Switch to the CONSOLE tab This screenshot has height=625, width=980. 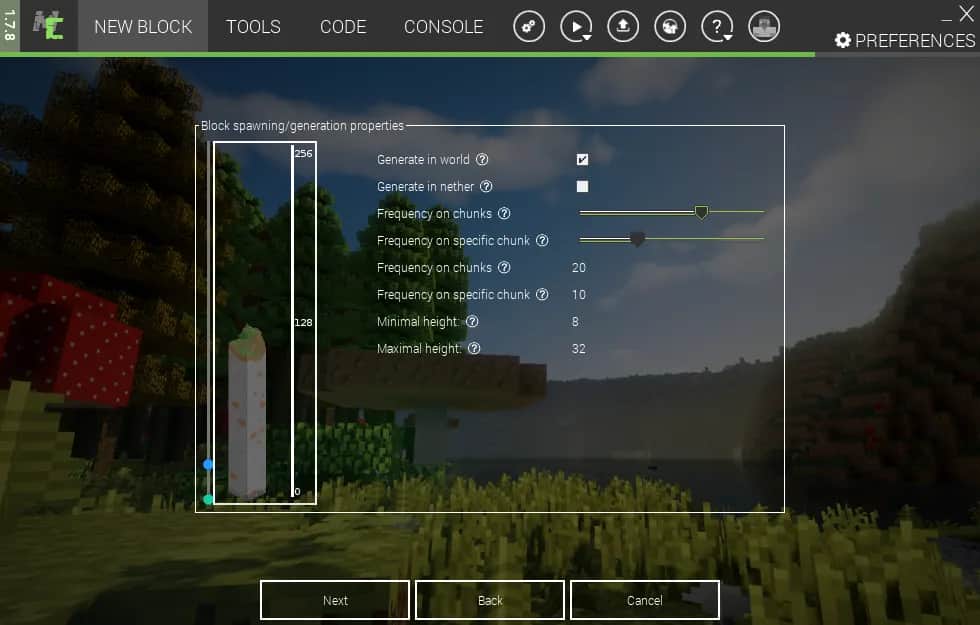click(443, 27)
